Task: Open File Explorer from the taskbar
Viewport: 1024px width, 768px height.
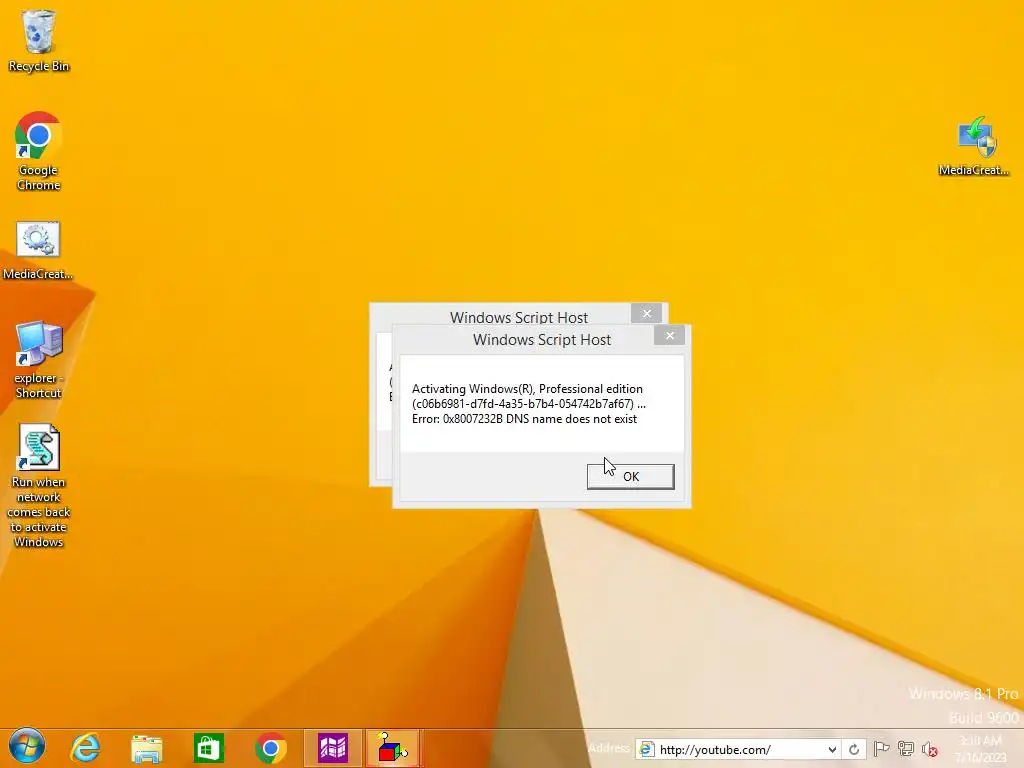Action: (x=146, y=748)
